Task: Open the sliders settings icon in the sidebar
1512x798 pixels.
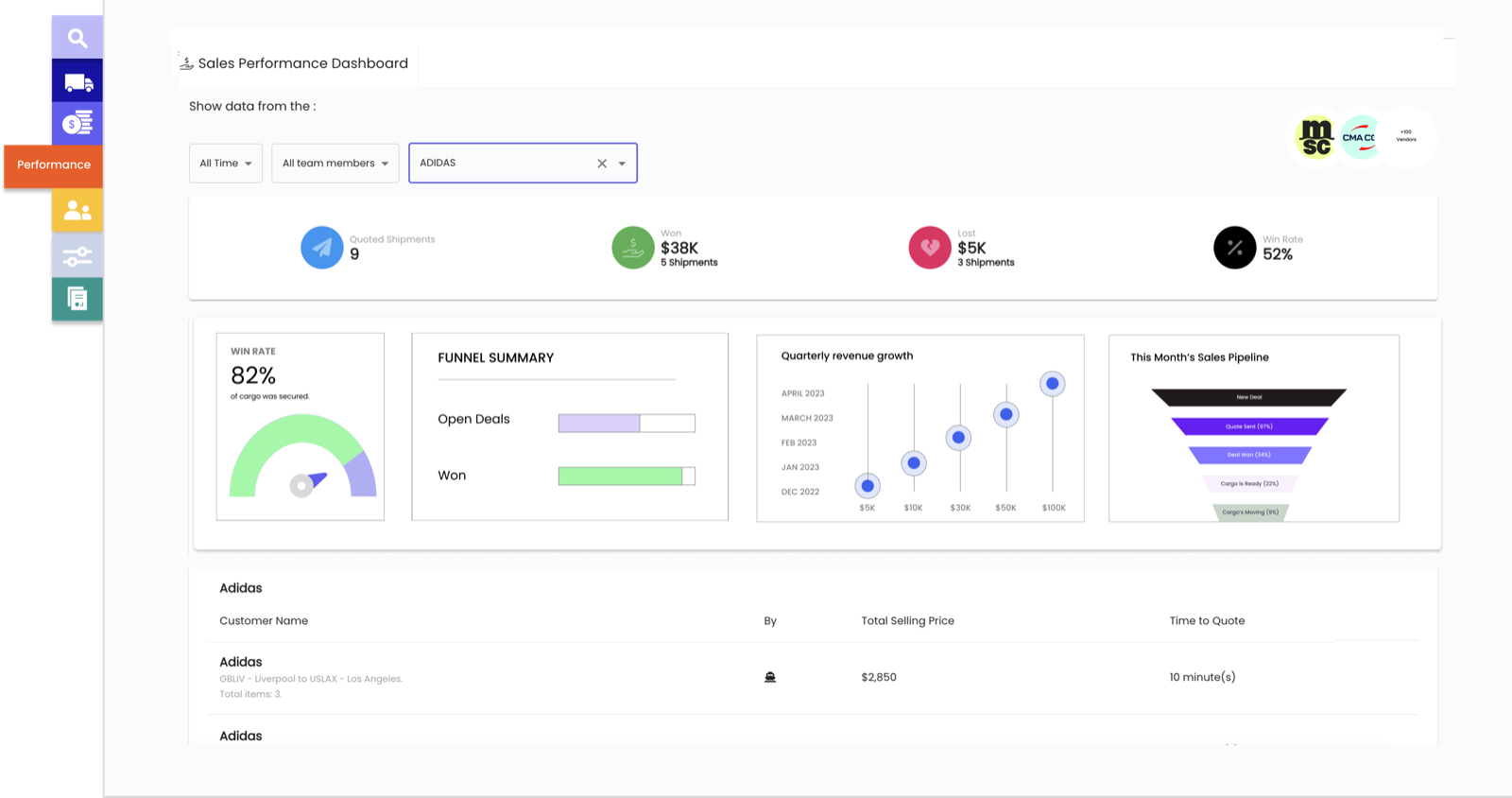Action: (x=77, y=255)
